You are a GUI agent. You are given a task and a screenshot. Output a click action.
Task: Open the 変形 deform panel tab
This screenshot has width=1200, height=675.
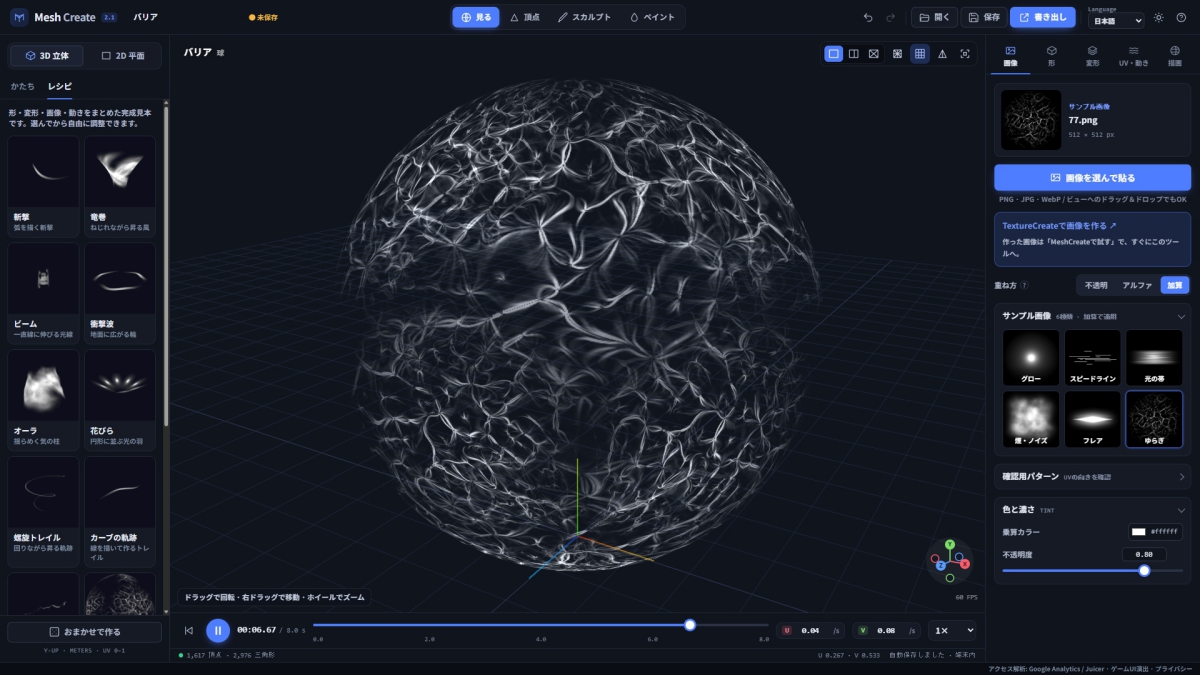click(x=1093, y=55)
